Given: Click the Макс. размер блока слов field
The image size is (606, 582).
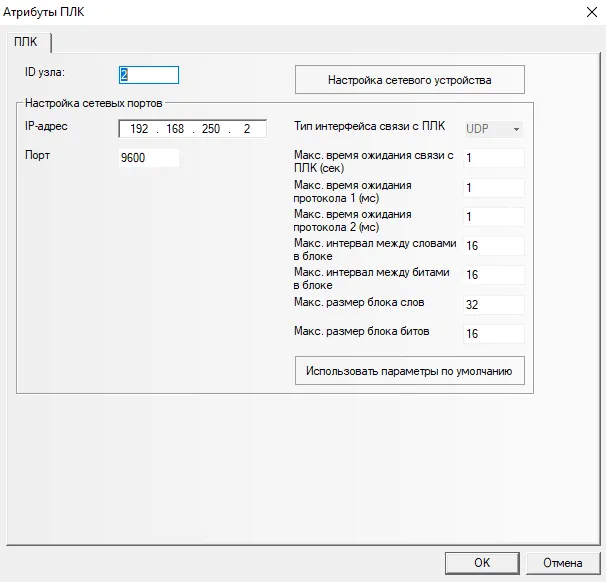Looking at the screenshot, I should pos(494,304).
